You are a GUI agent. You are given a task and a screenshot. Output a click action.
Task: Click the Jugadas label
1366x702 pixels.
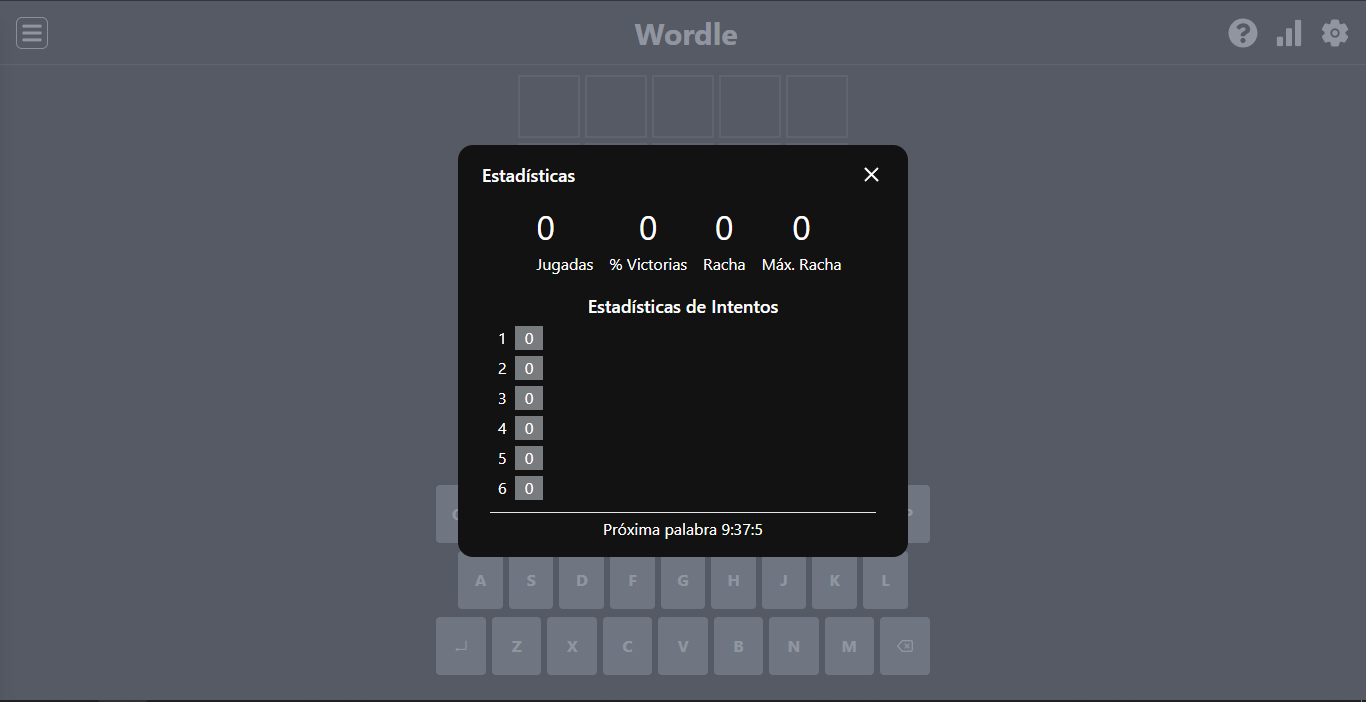565,265
